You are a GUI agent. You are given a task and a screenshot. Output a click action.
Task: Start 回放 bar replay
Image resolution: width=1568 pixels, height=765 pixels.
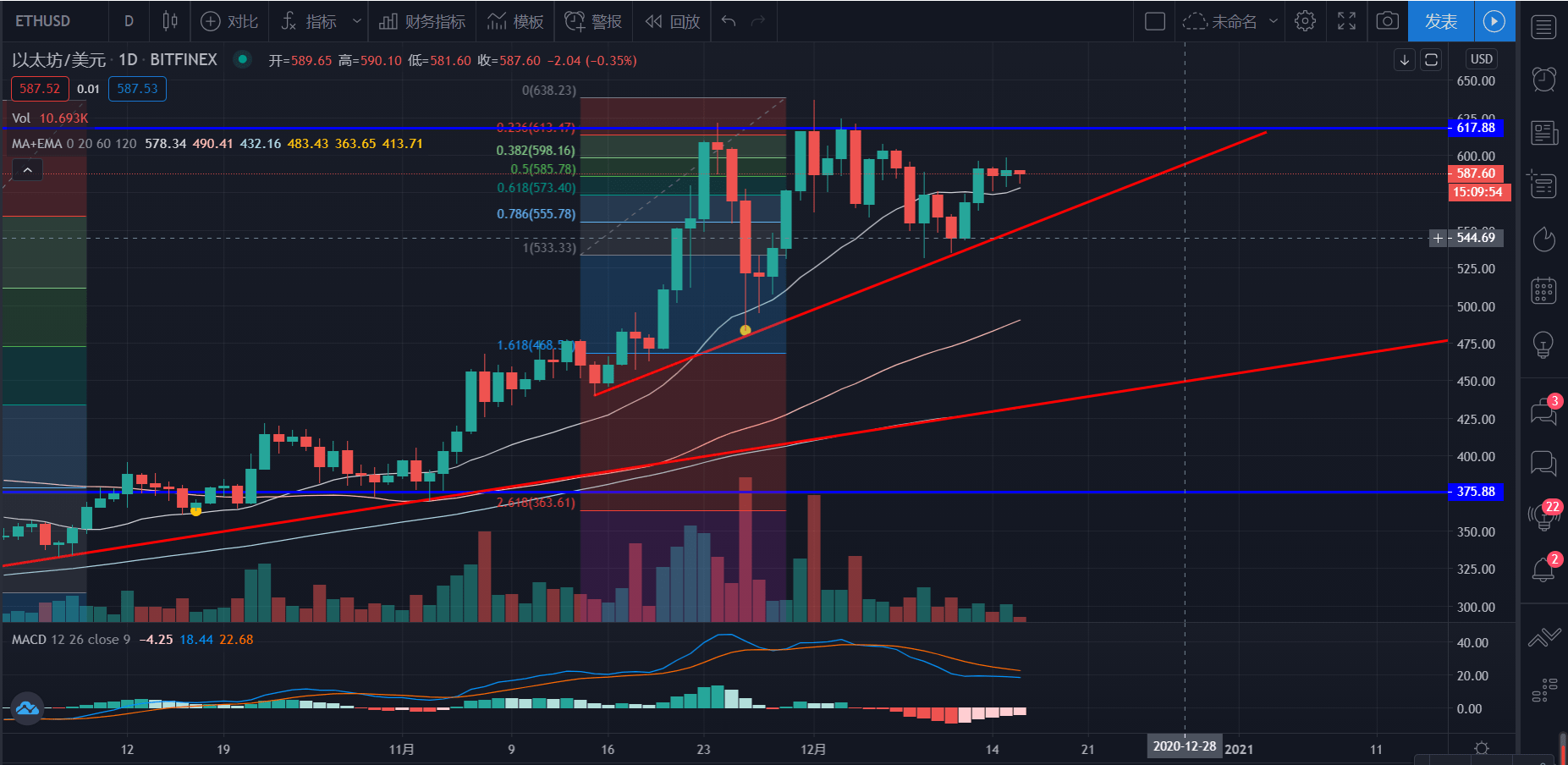(672, 21)
